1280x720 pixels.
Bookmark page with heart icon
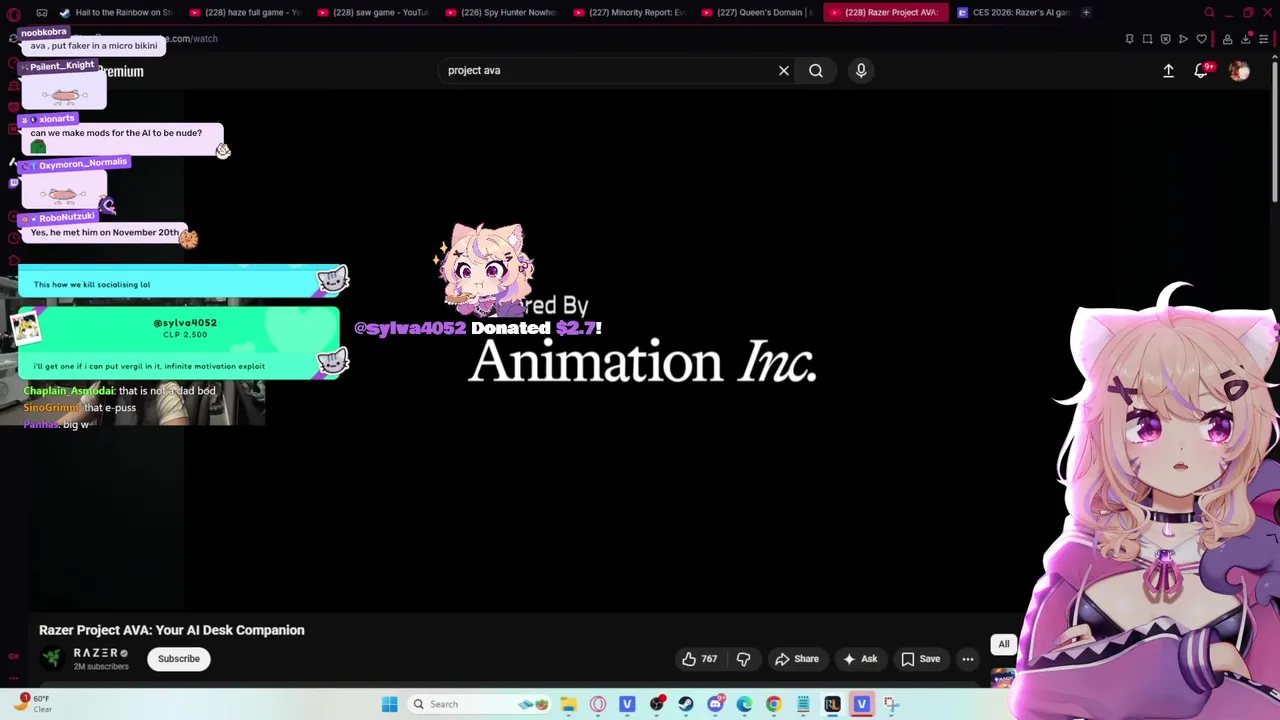[x=1201, y=39]
